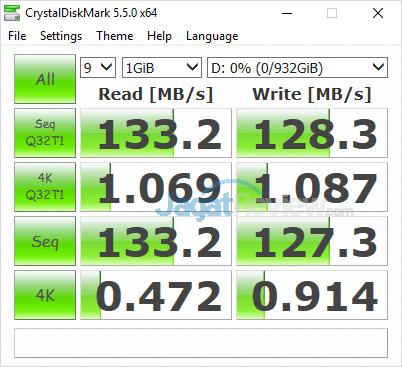Image resolution: width=402 pixels, height=367 pixels.
Task: Click the Seq Q32T1 write result 128.3
Action: 312,133
